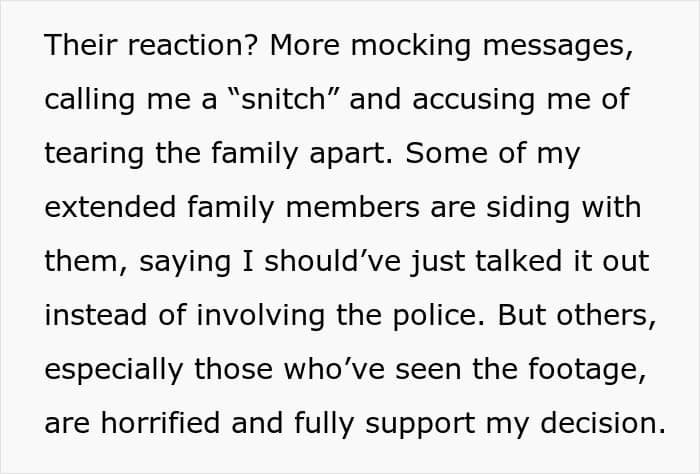Click the phrase "talked it out"
The height and width of the screenshot is (474, 700).
tap(562, 262)
